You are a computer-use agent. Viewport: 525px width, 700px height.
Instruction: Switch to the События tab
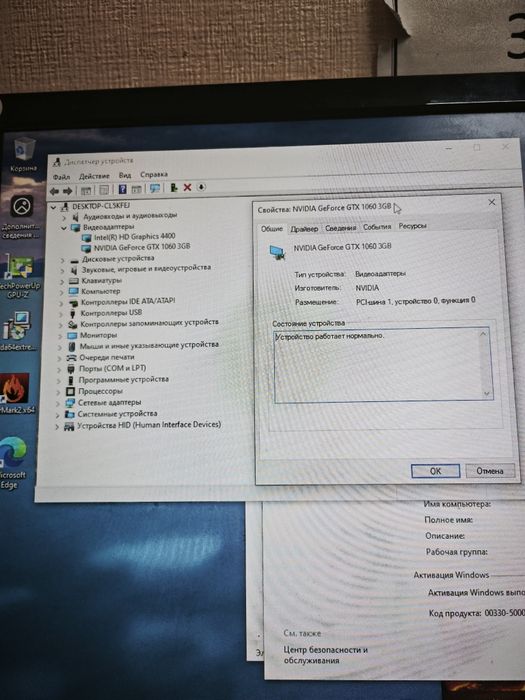[x=377, y=227]
